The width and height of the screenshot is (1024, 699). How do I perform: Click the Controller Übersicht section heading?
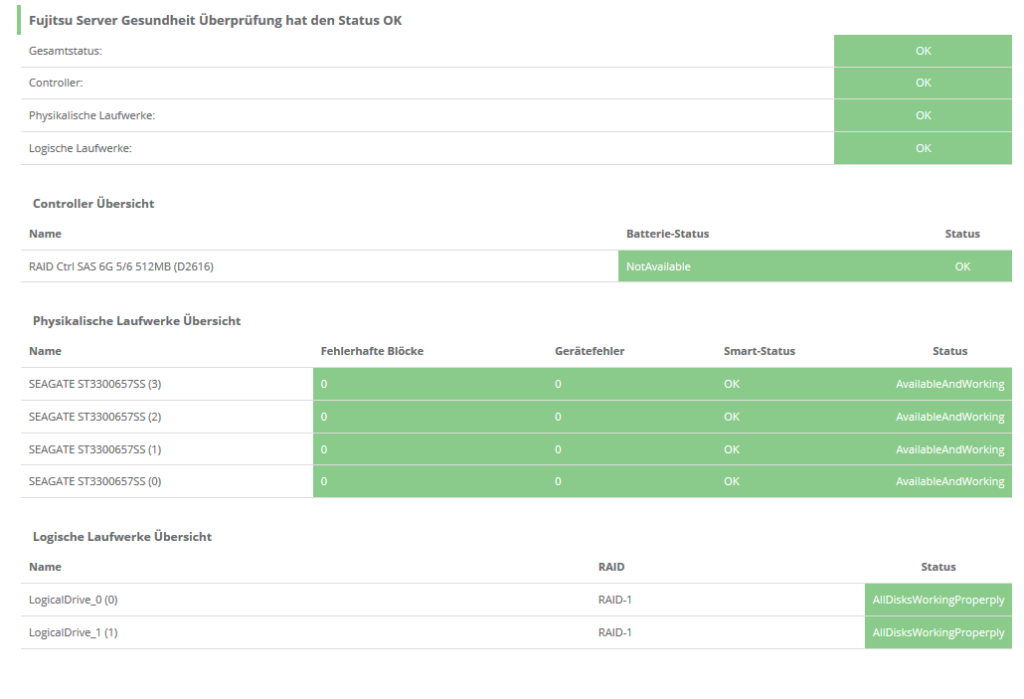(x=93, y=203)
